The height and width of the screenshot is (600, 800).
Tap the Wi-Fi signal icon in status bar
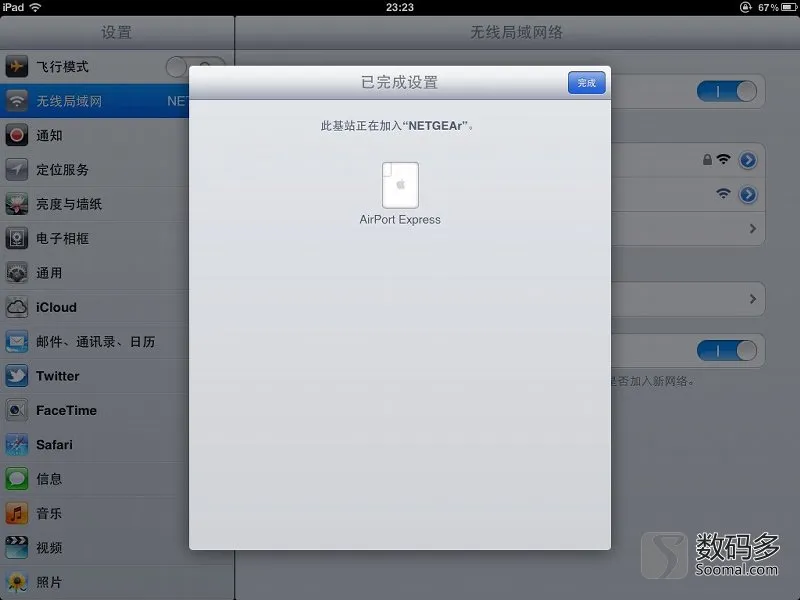[x=35, y=7]
